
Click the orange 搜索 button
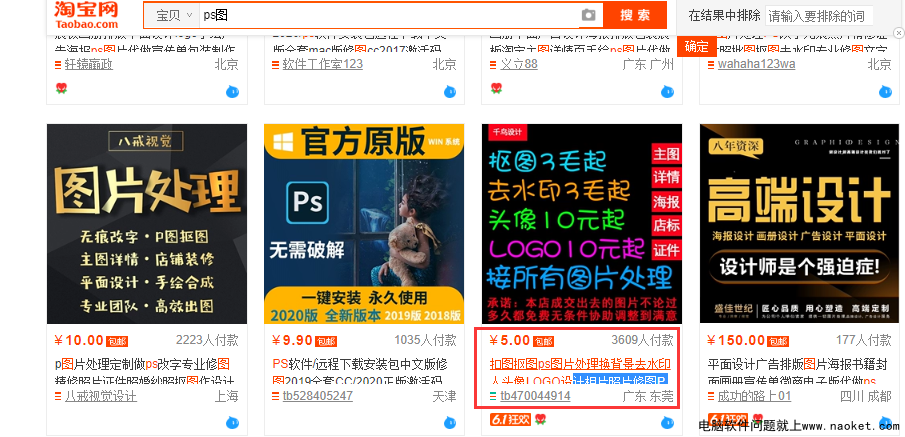(x=635, y=16)
